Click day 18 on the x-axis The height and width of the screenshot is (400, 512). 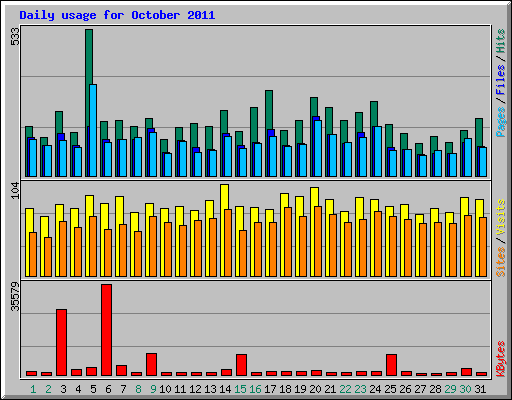pos(285,389)
